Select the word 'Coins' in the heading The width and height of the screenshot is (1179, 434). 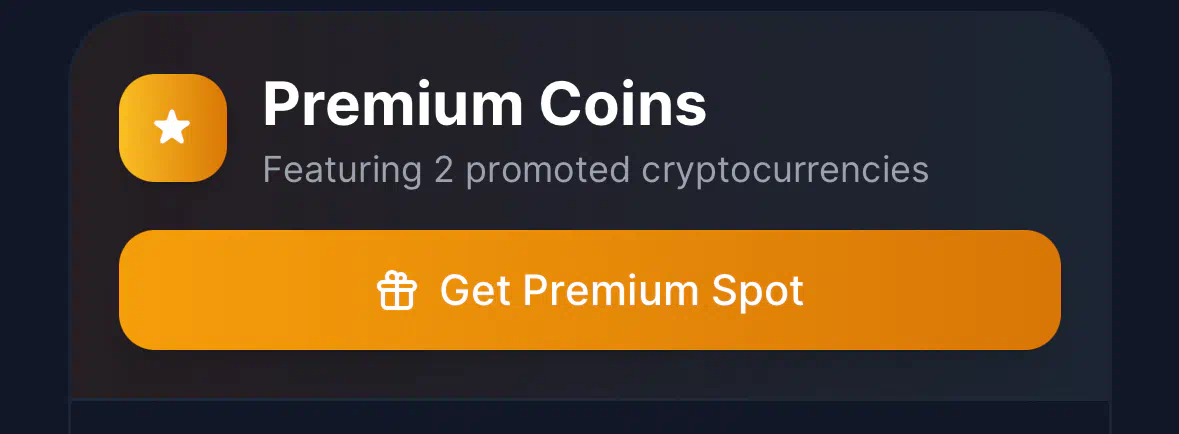[x=623, y=104]
